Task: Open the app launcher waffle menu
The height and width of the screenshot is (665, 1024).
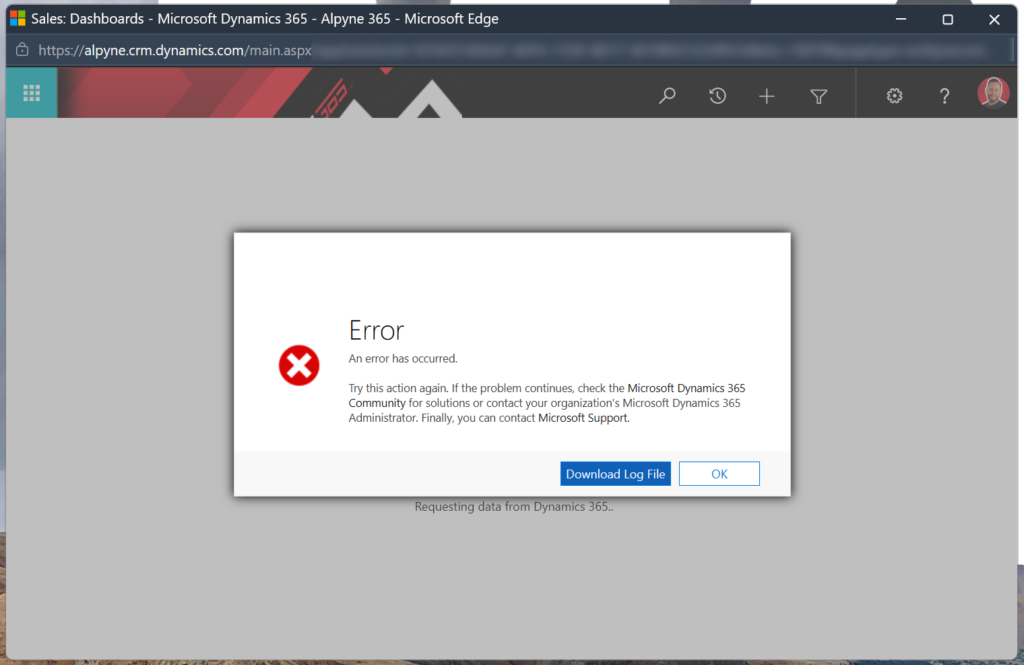Action: pos(31,93)
